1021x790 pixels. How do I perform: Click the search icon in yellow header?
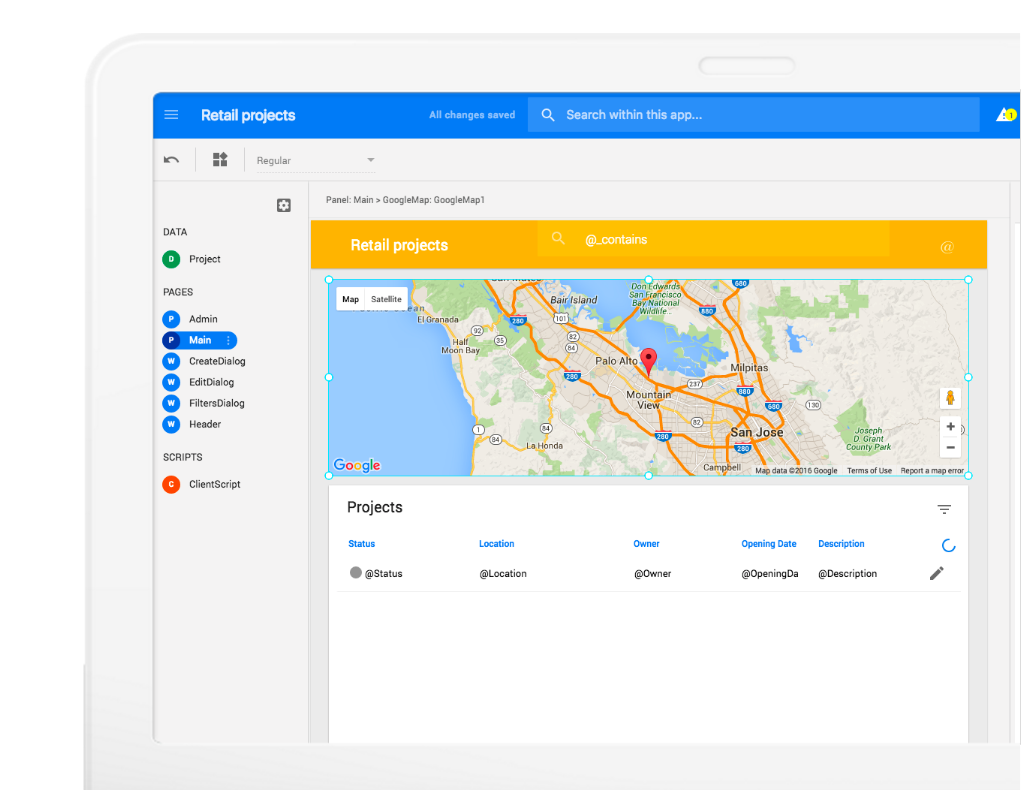(x=558, y=238)
